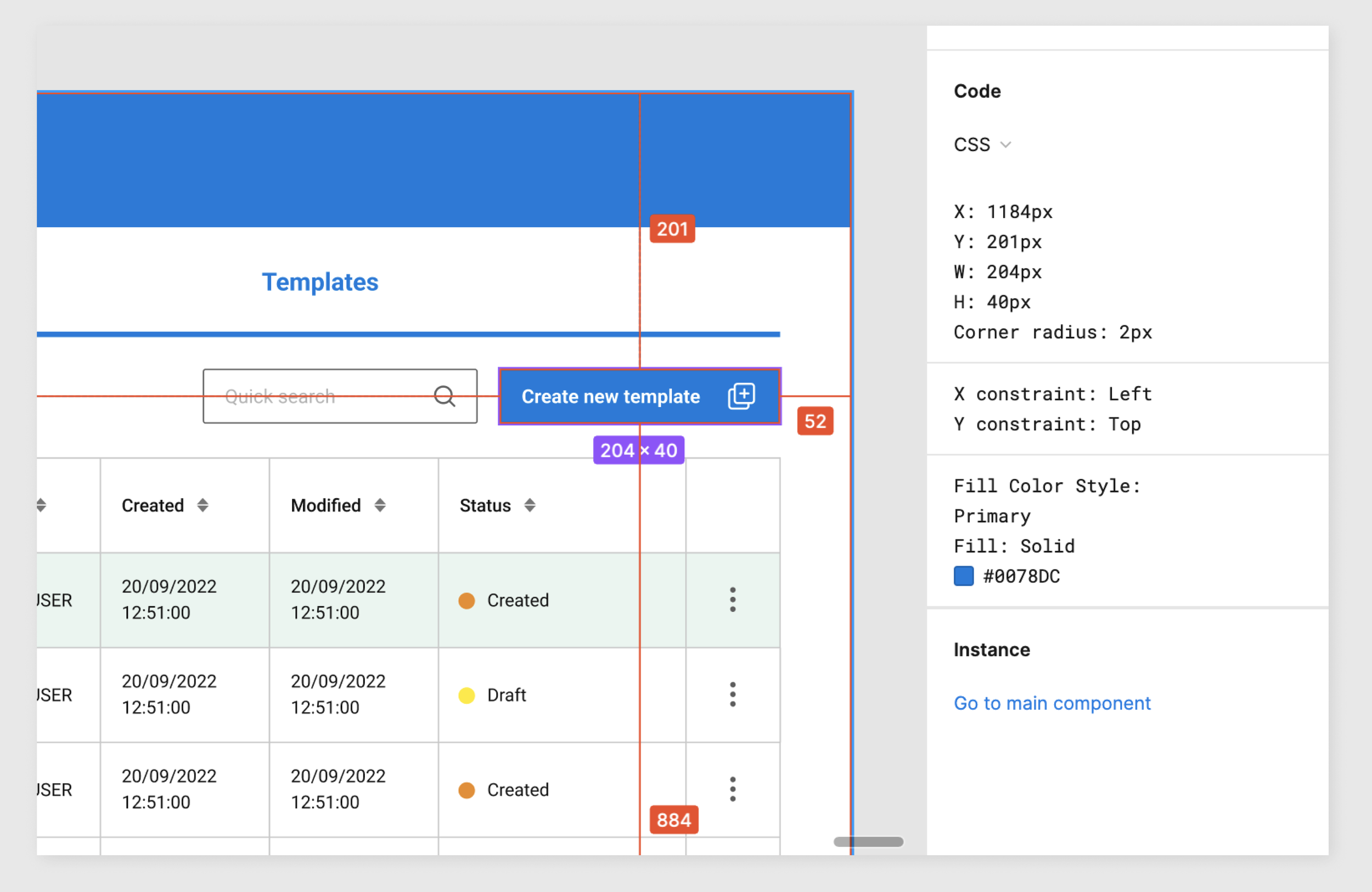Viewport: 1372px width, 892px height.
Task: Click the #0078DC fill color swatch
Action: coord(963,575)
